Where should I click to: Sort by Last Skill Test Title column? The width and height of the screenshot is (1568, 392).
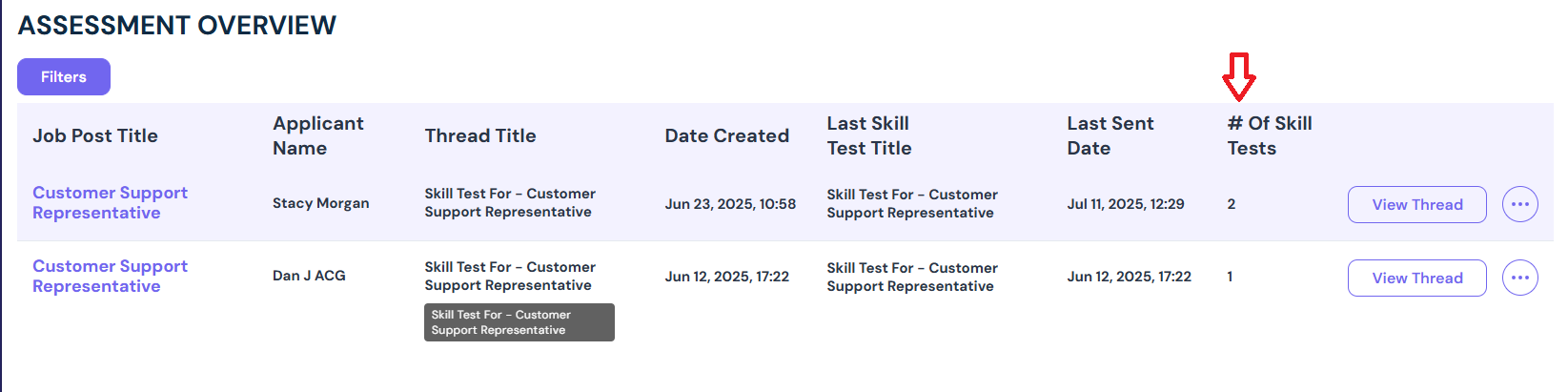click(869, 135)
